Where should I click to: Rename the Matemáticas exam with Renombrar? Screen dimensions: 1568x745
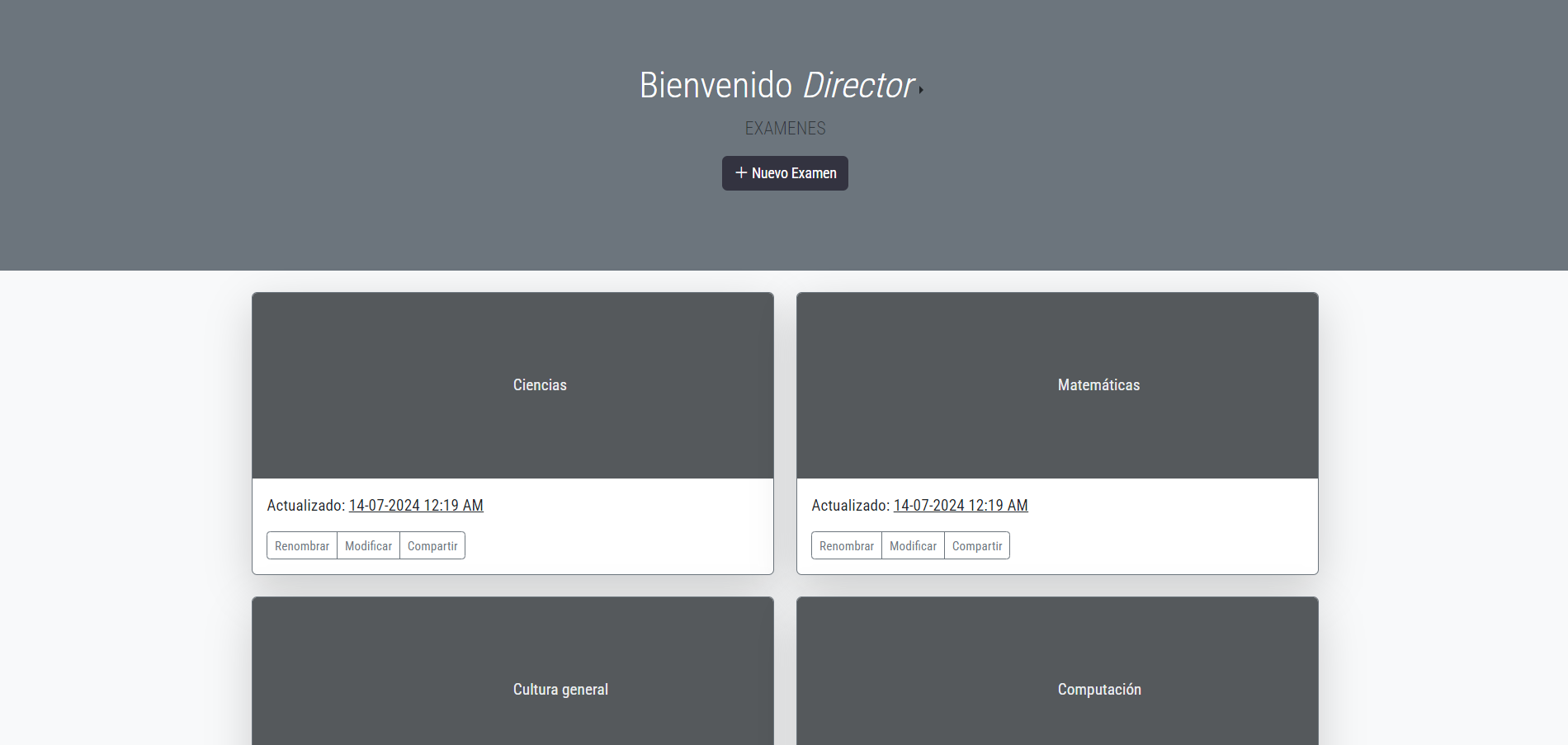point(847,546)
